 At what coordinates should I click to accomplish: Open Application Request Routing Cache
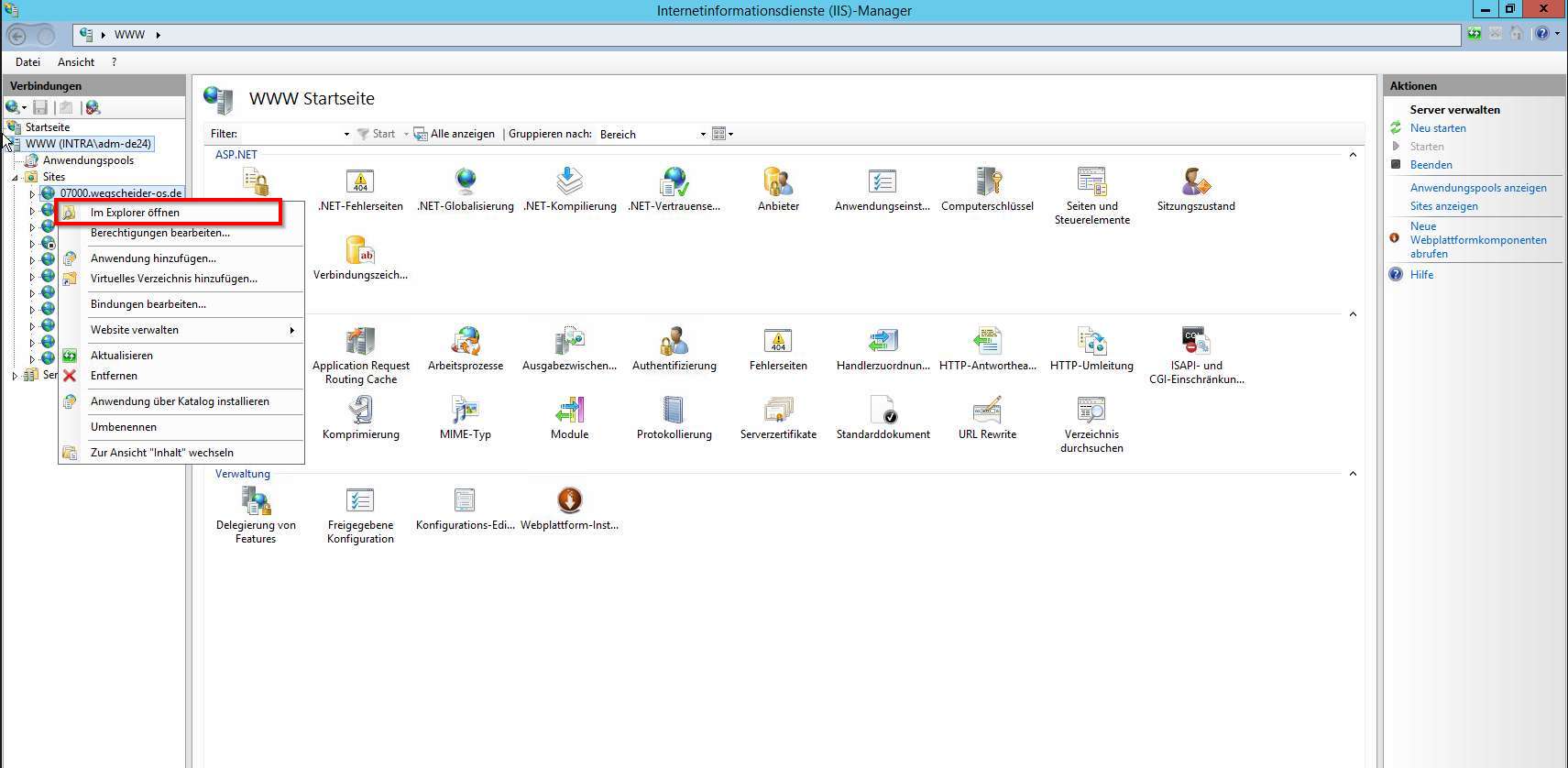pyautogui.click(x=360, y=356)
